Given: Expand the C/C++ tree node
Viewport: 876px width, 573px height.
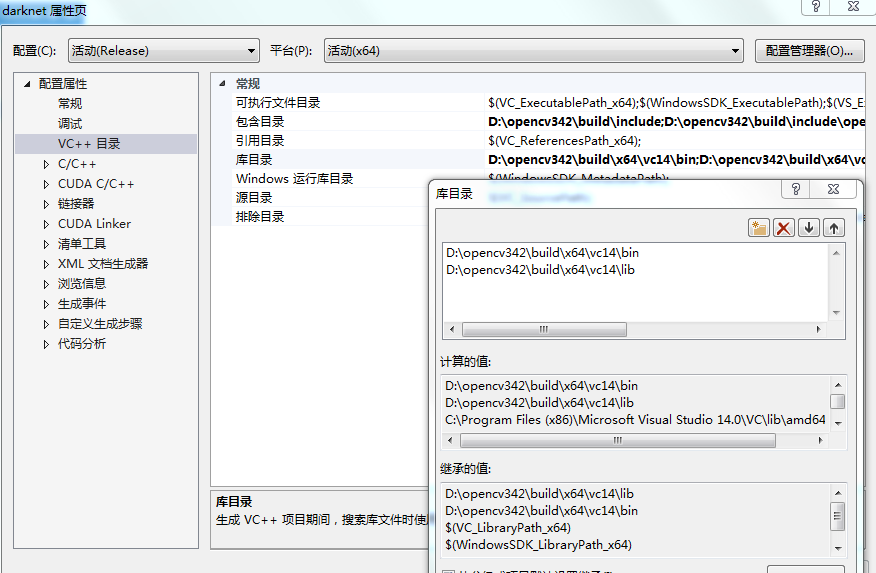Looking at the screenshot, I should pos(46,164).
